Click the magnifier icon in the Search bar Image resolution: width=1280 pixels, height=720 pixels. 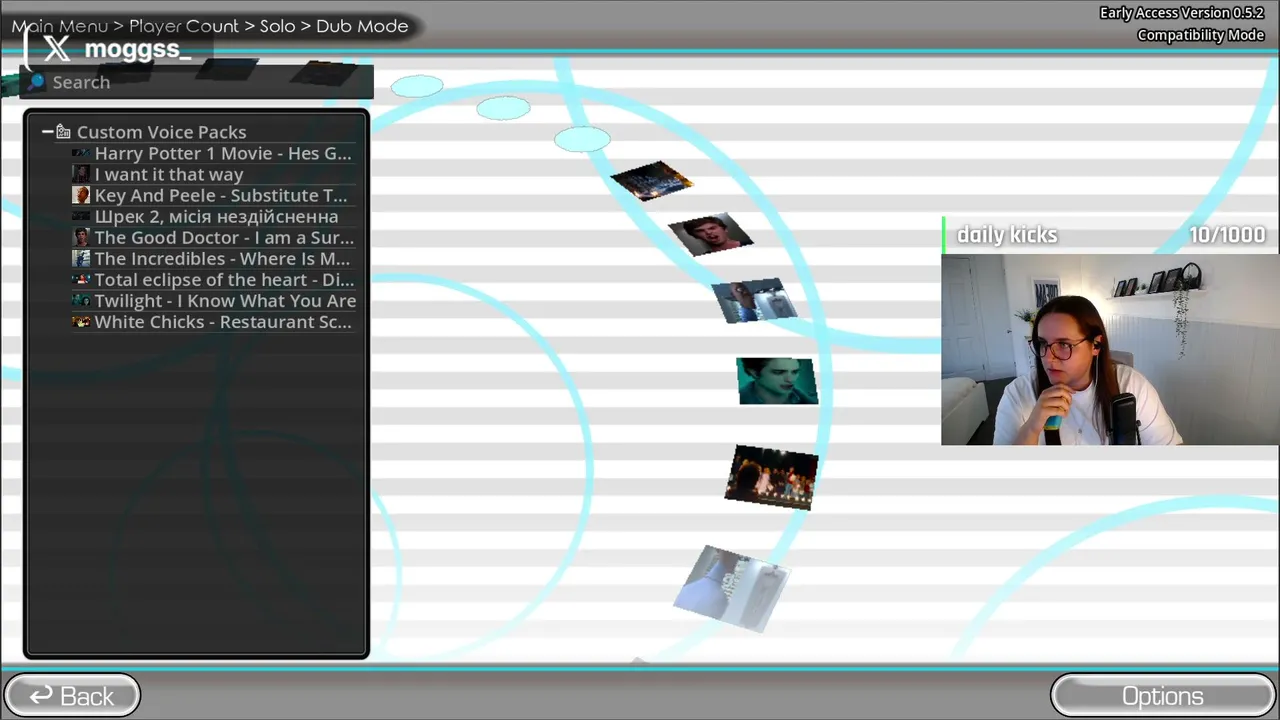(x=37, y=82)
